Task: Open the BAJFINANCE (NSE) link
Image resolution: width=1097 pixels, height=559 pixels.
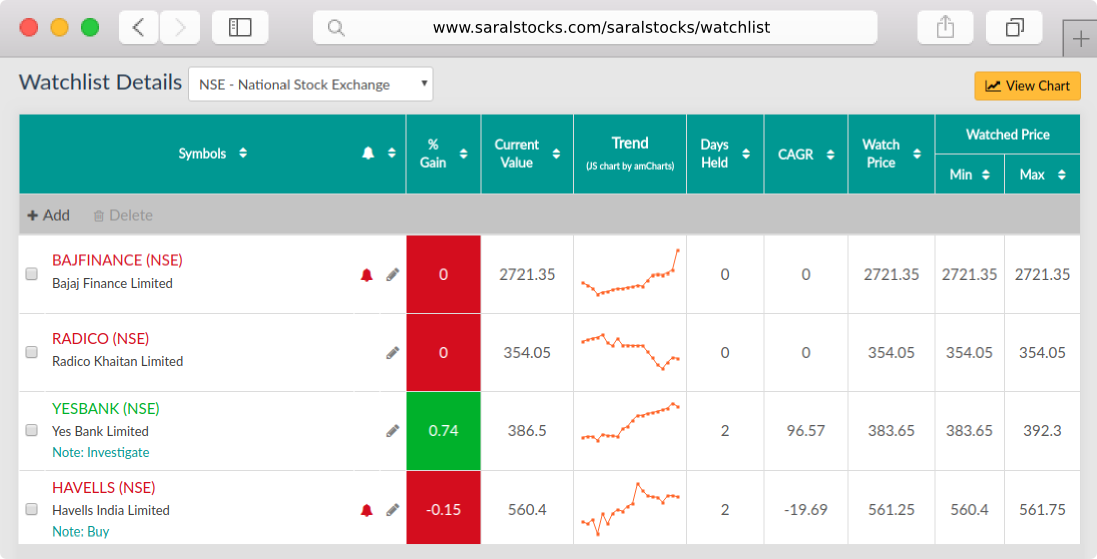Action: (x=117, y=260)
